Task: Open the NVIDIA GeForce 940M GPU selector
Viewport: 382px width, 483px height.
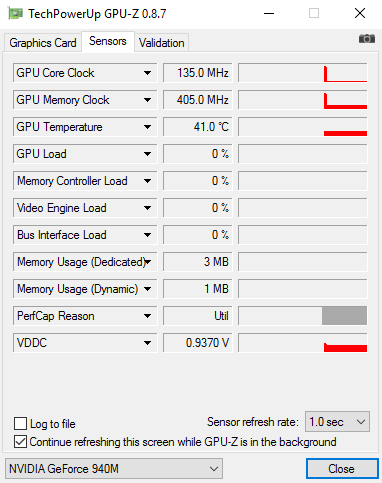Action: [114, 469]
